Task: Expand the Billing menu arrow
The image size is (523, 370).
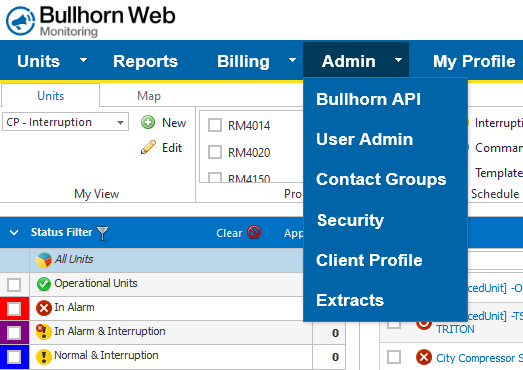Action: click(x=292, y=60)
